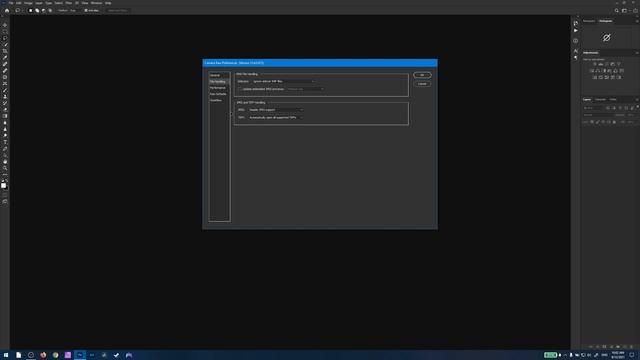
Task: Open the notification center in taskbar
Action: (x=631, y=355)
